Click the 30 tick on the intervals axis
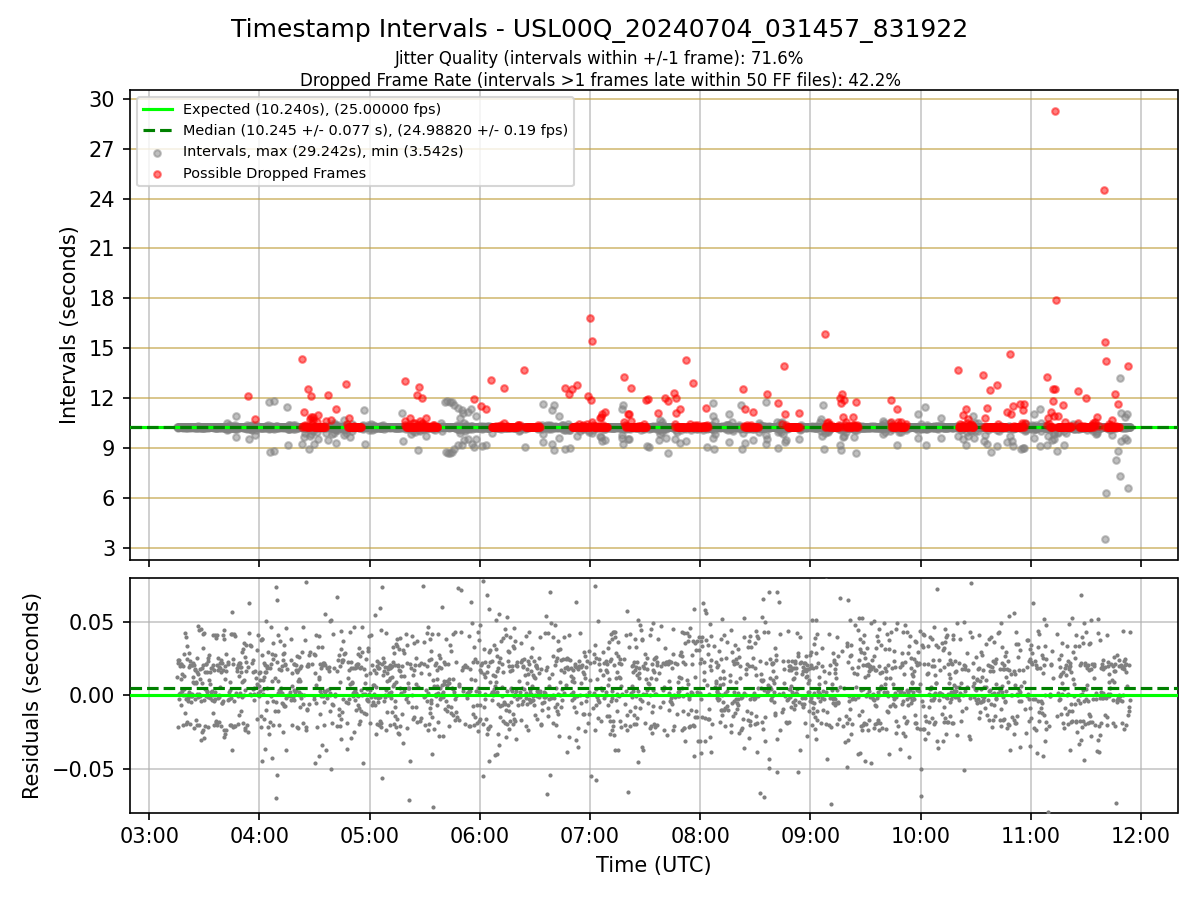The width and height of the screenshot is (1200, 900). pyautogui.click(x=101, y=99)
